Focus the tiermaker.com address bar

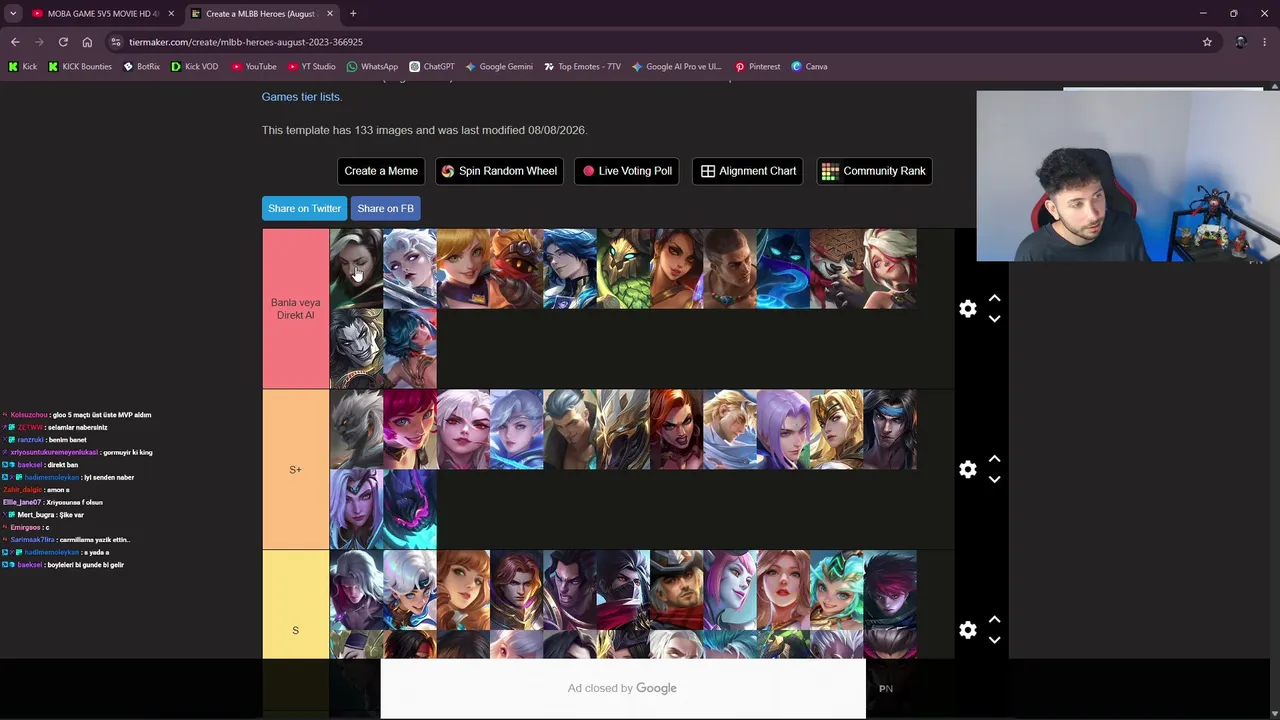click(x=650, y=42)
